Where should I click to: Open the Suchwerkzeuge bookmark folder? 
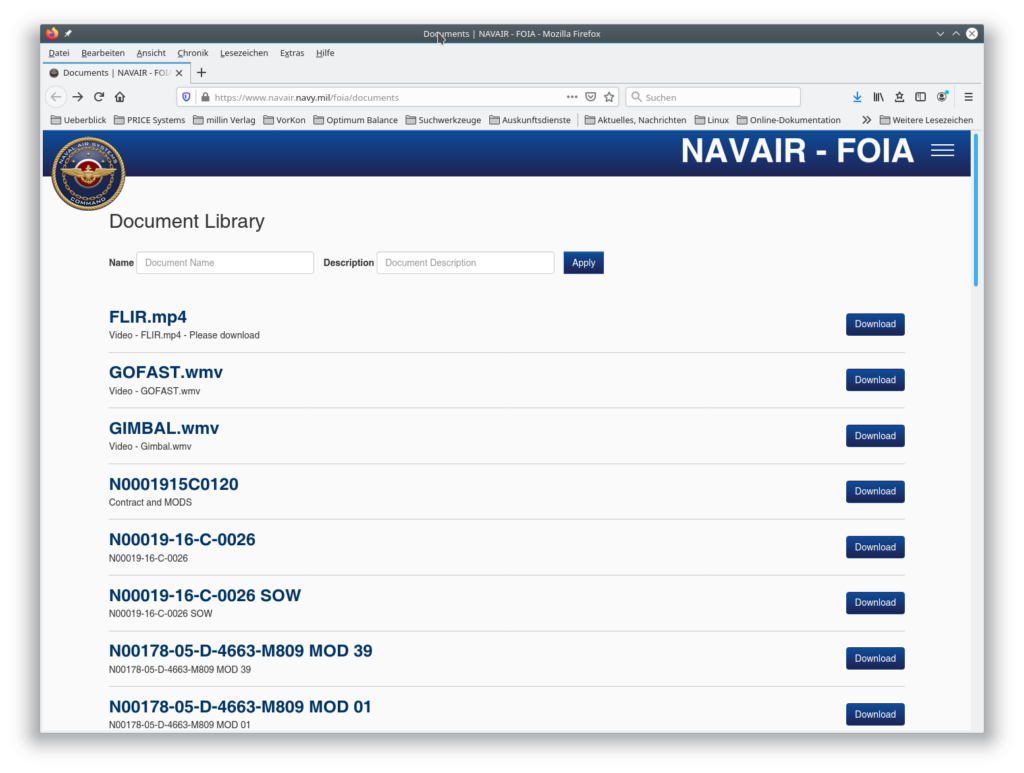pyautogui.click(x=443, y=120)
